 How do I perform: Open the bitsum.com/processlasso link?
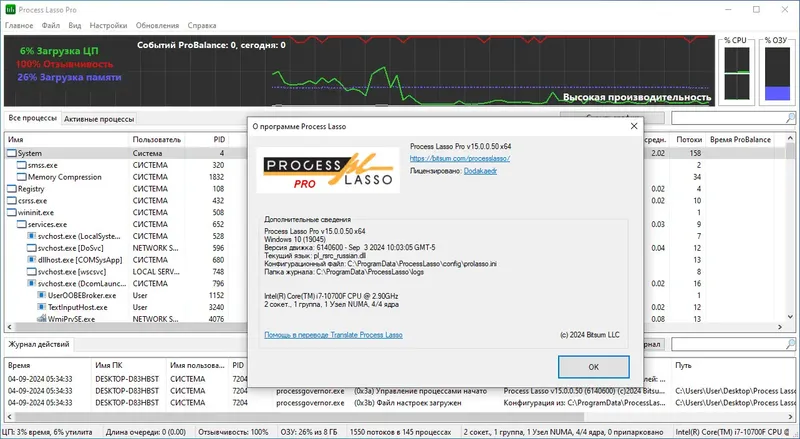460,158
